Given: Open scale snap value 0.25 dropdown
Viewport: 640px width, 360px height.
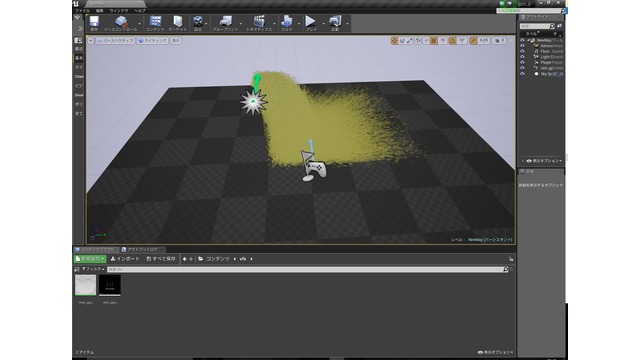Looking at the screenshot, I should pyautogui.click(x=484, y=40).
